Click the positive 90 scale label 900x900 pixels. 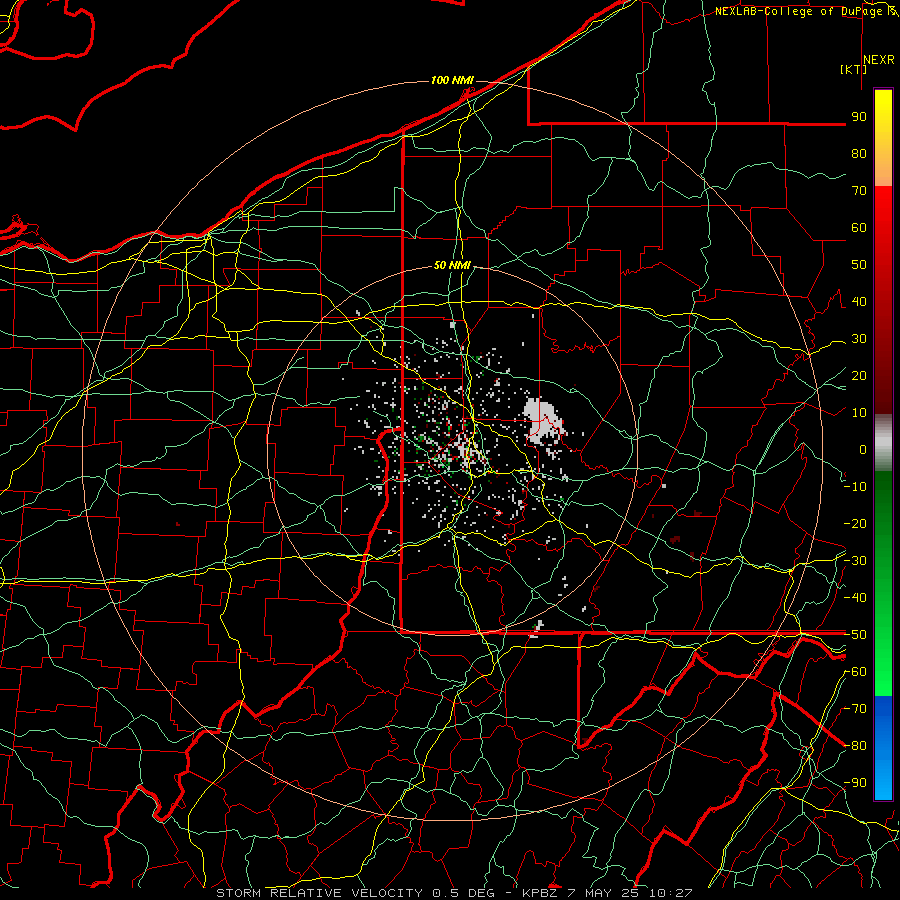tap(859, 117)
